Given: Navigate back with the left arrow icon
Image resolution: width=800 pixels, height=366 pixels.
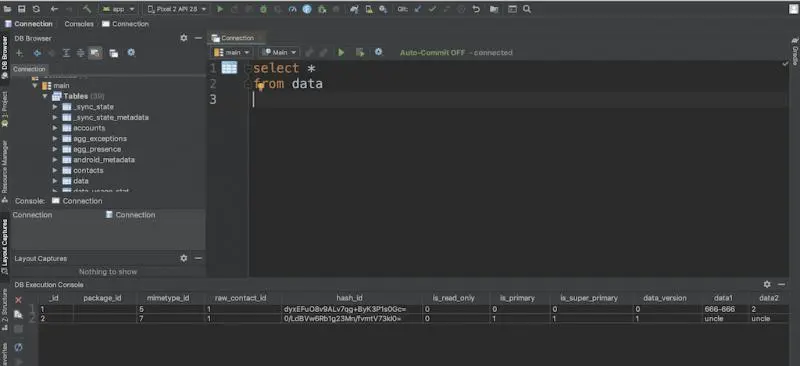Looking at the screenshot, I should [54, 9].
